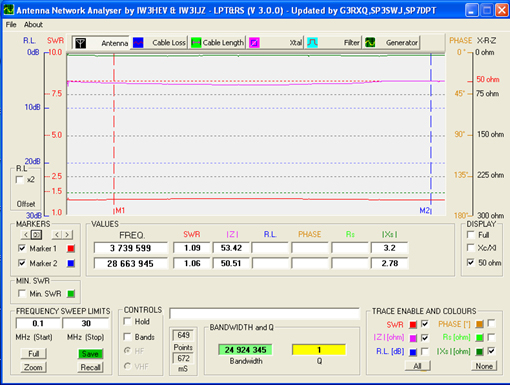Click the MHz Start frequency field
This screenshot has height=385, width=510.
click(38, 323)
